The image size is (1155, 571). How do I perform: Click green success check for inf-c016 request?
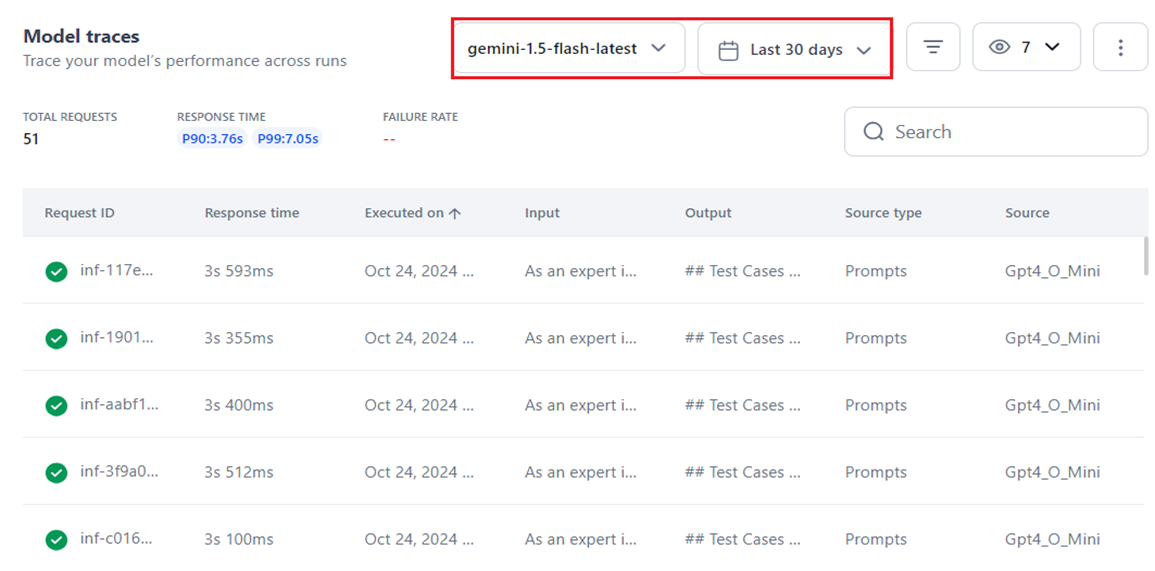(x=57, y=539)
